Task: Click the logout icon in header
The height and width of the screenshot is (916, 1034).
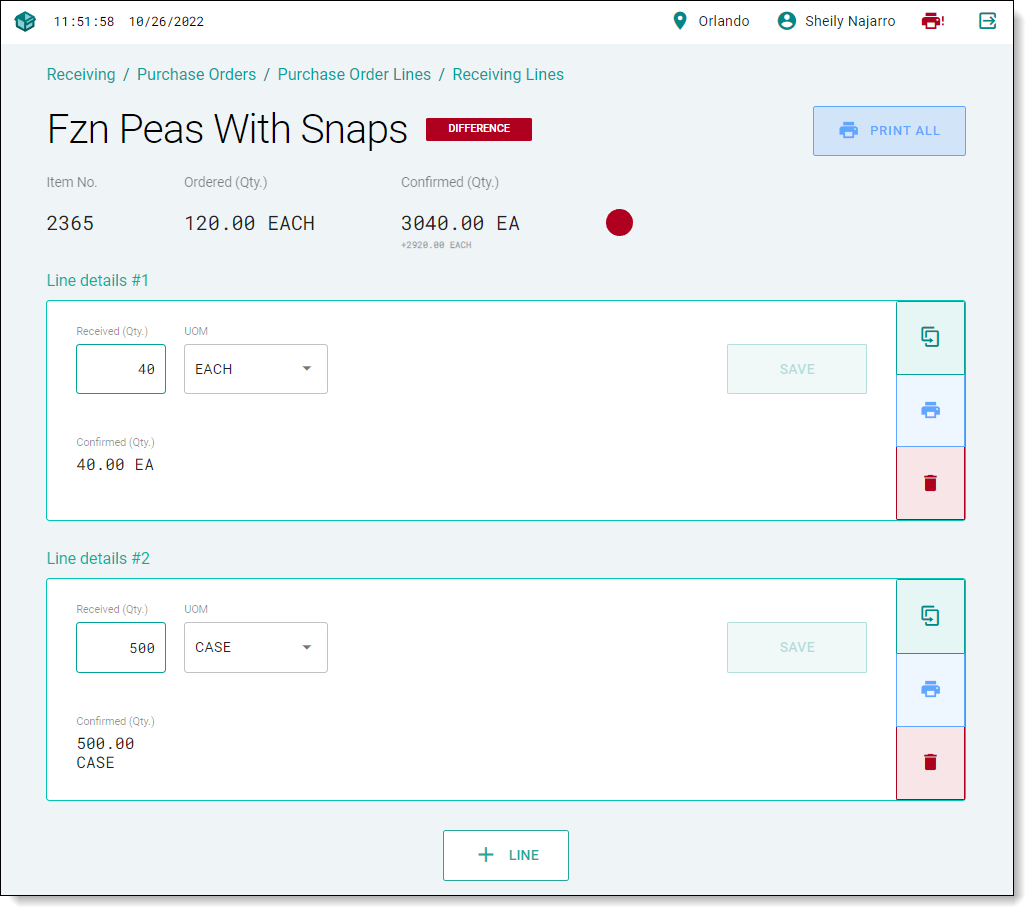Action: point(988,21)
